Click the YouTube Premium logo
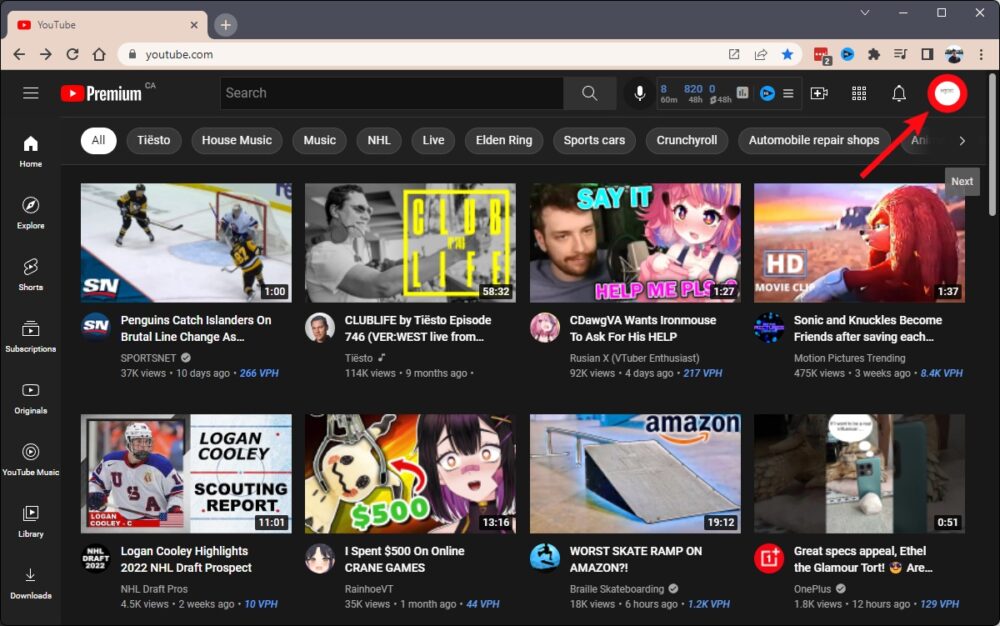Viewport: 1000px width, 626px height. coord(101,93)
